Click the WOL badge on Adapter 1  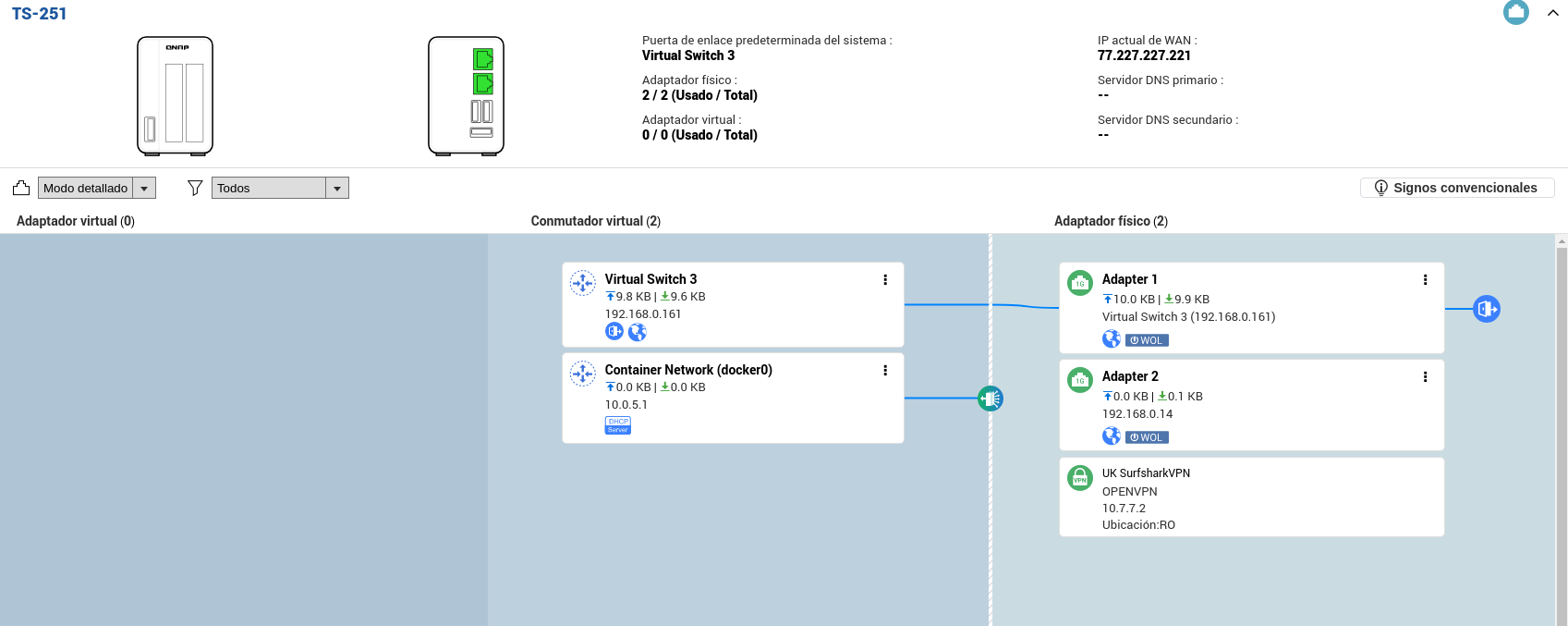pyautogui.click(x=1147, y=340)
